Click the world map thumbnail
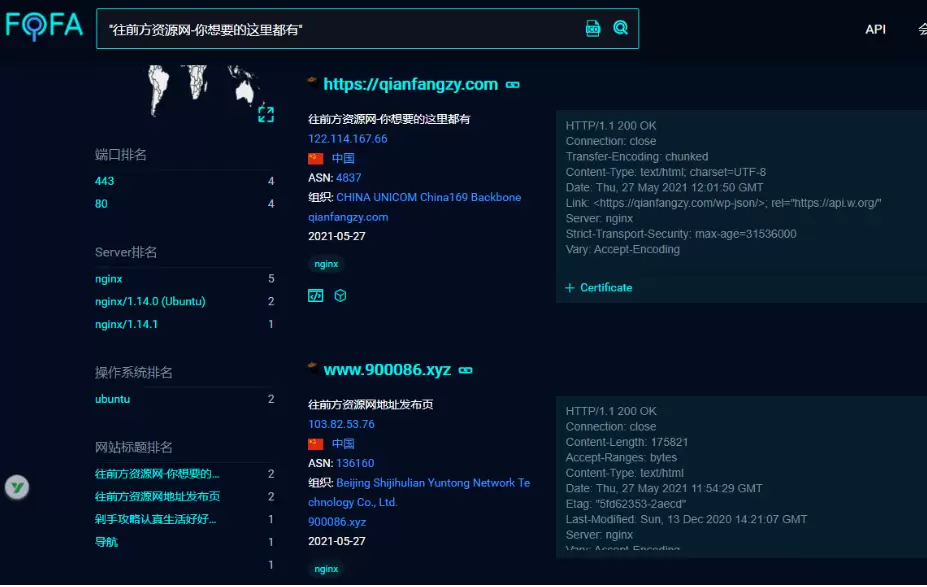Viewport: 927px width, 587px height. click(204, 90)
